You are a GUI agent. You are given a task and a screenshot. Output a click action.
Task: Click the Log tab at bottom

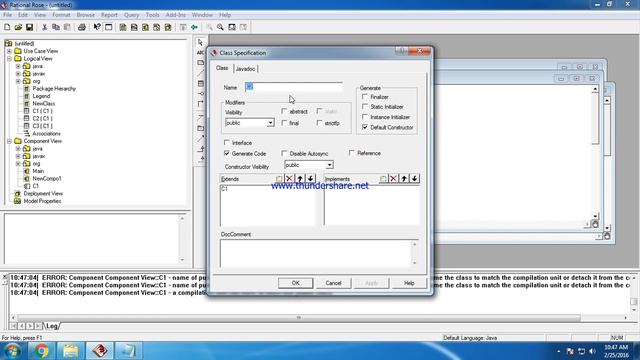52,326
